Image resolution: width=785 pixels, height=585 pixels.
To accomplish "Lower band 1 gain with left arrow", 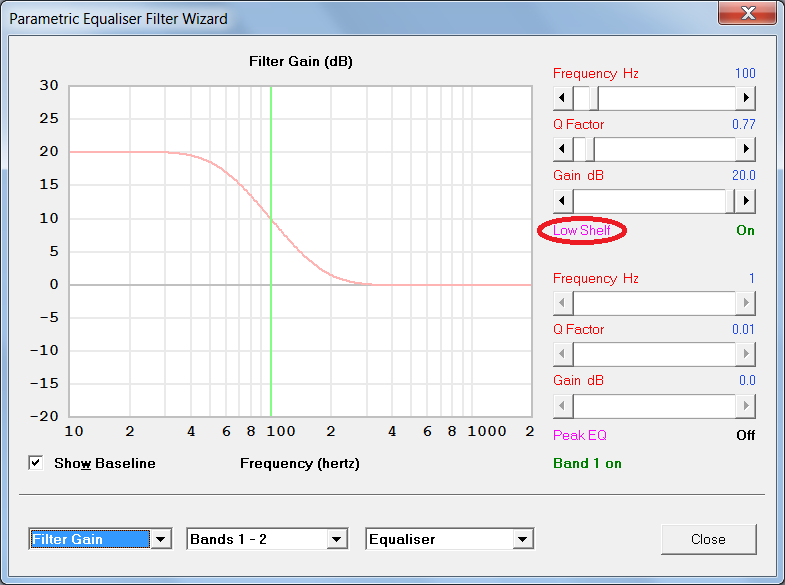I will click(x=563, y=201).
